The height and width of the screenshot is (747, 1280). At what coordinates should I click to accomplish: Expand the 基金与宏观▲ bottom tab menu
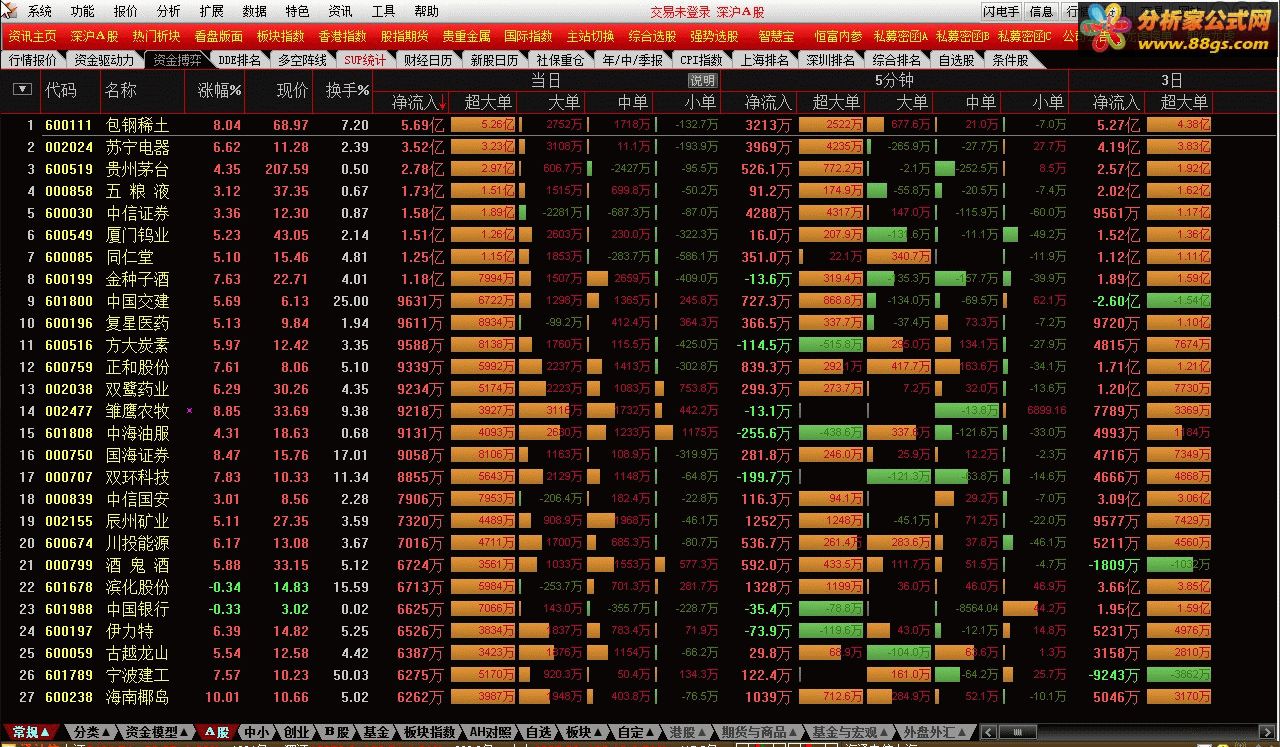point(850,733)
